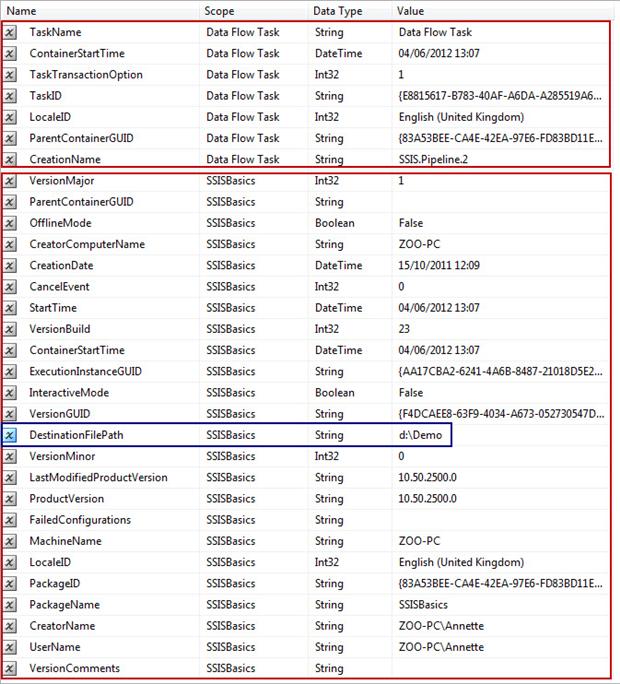Click the icon next to MachineName row

pyautogui.click(x=10, y=541)
